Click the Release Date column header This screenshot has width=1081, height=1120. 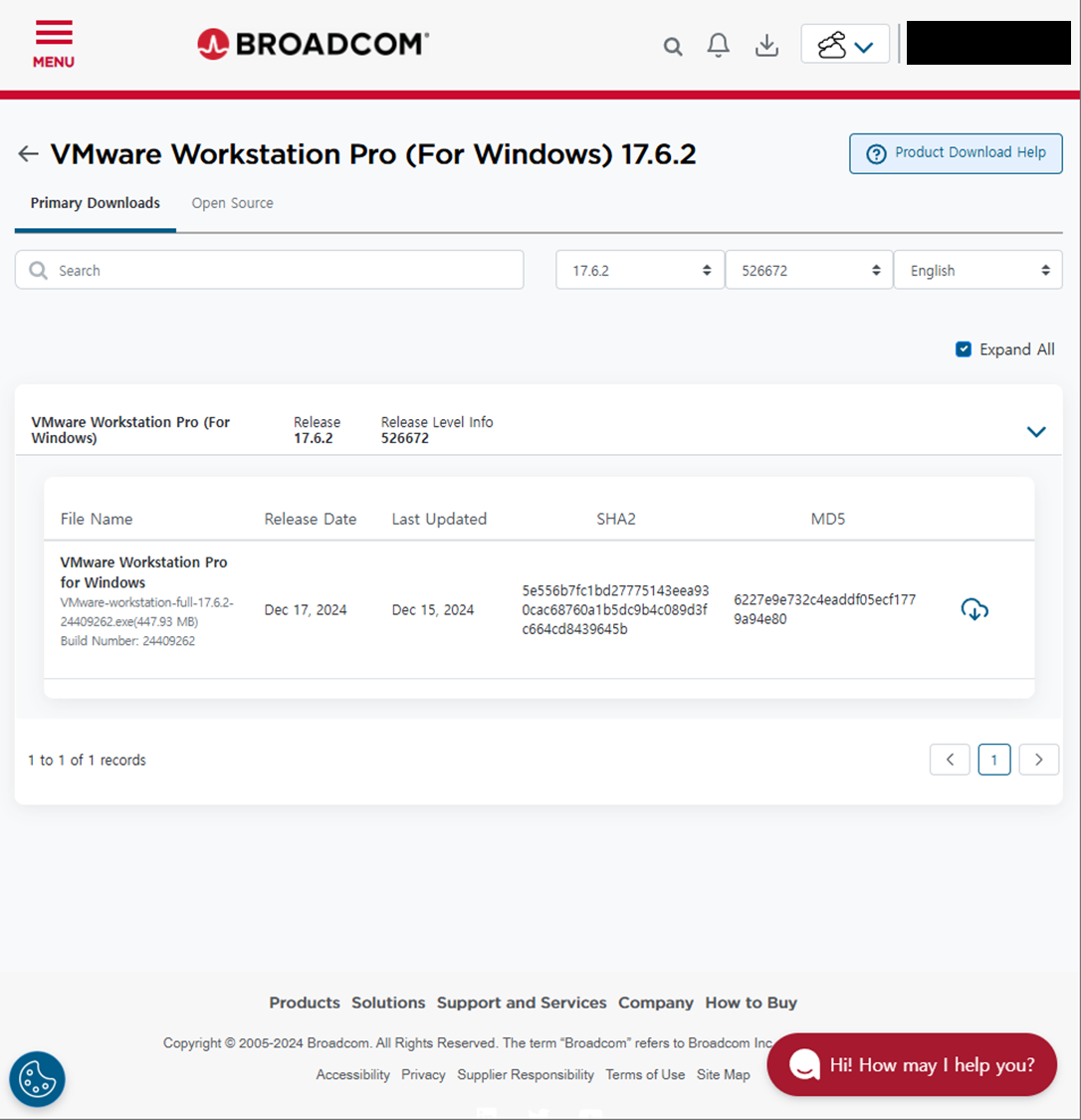[310, 519]
